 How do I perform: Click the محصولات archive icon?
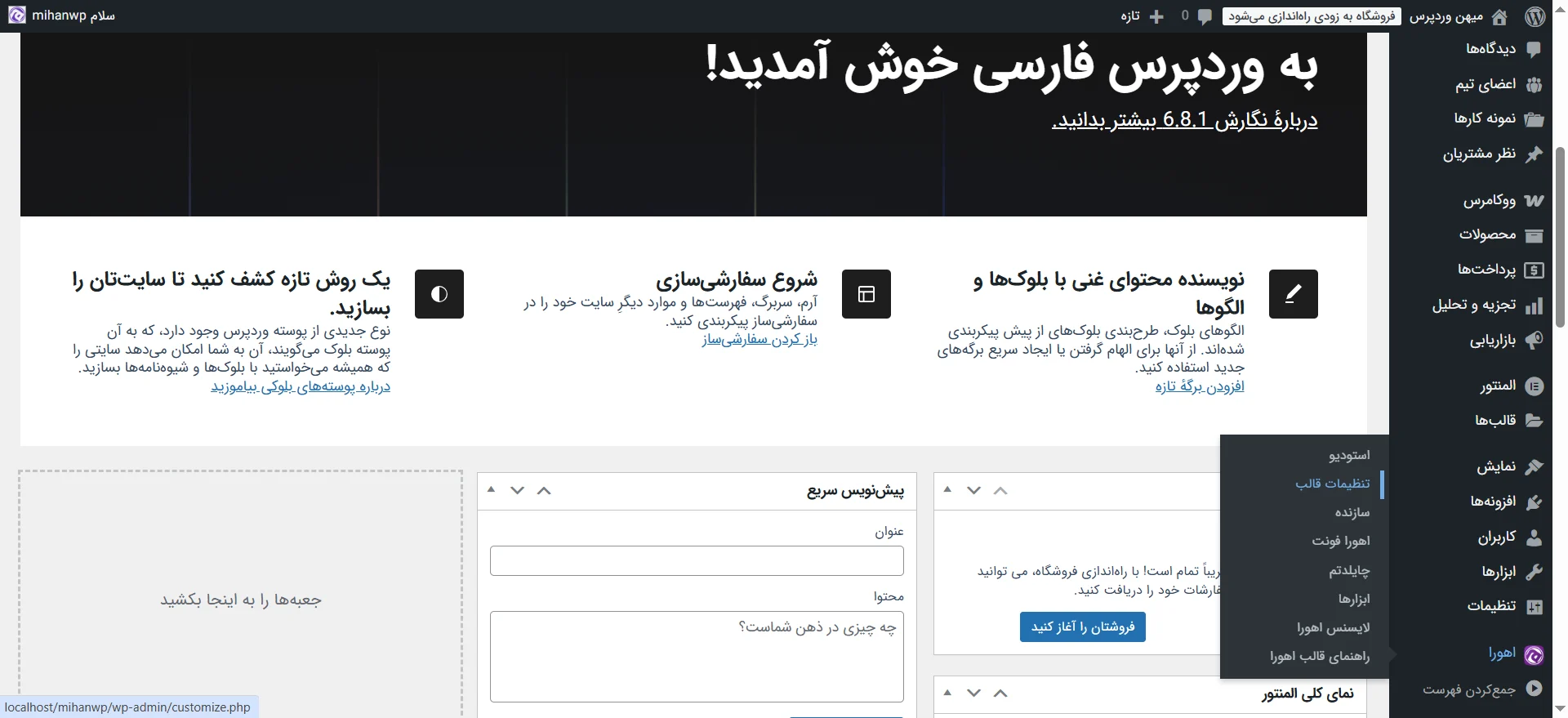coord(1534,235)
